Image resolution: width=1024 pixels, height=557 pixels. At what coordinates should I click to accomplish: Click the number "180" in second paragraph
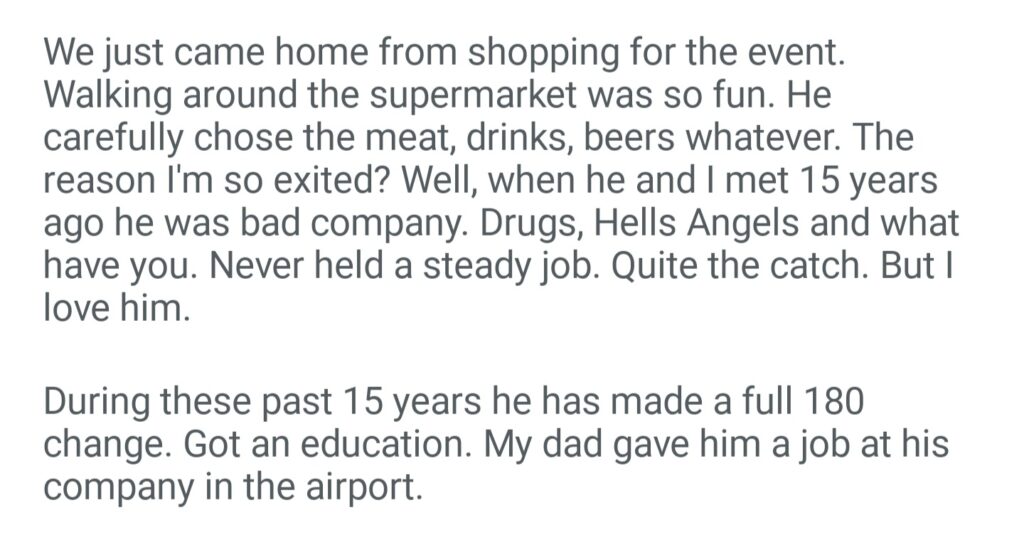coord(832,401)
